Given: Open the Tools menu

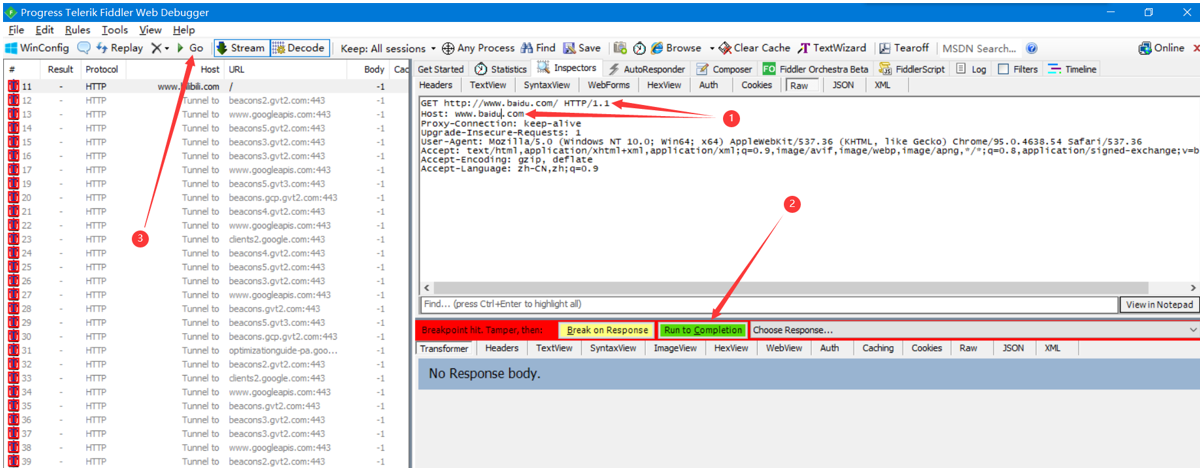Looking at the screenshot, I should [115, 30].
